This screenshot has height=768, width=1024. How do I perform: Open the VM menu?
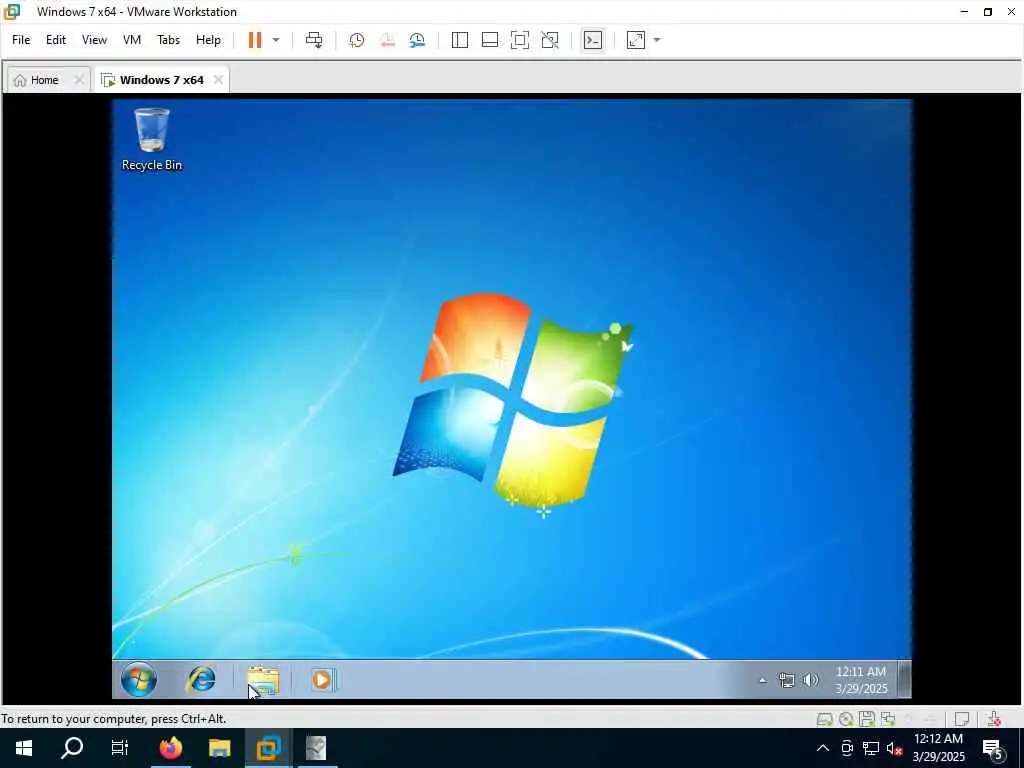(x=132, y=40)
